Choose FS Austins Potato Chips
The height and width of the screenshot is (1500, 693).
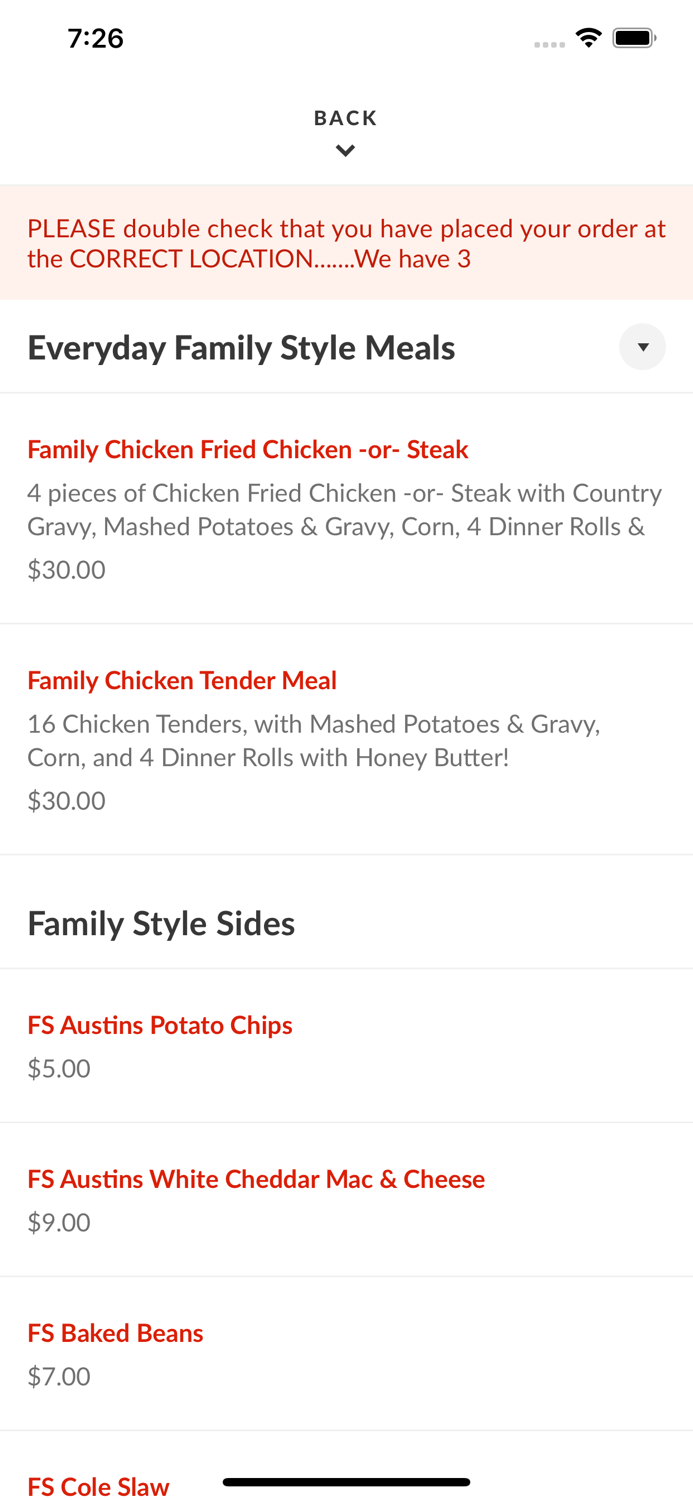[x=160, y=1025]
